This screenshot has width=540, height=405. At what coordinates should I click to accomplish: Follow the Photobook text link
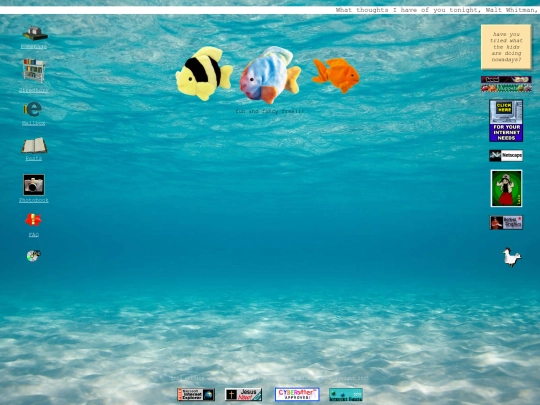tap(34, 200)
